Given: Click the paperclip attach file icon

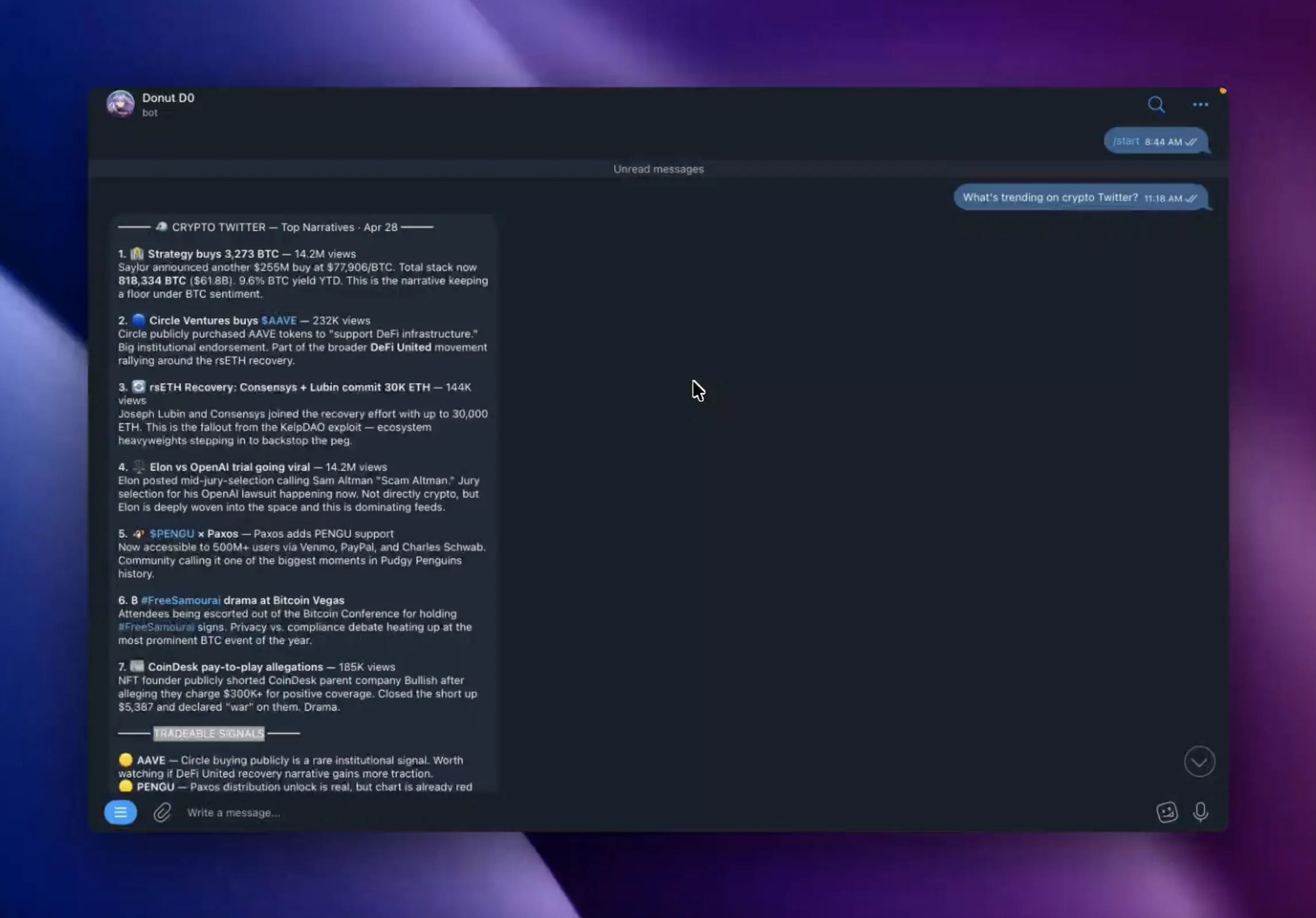Looking at the screenshot, I should click(x=162, y=812).
